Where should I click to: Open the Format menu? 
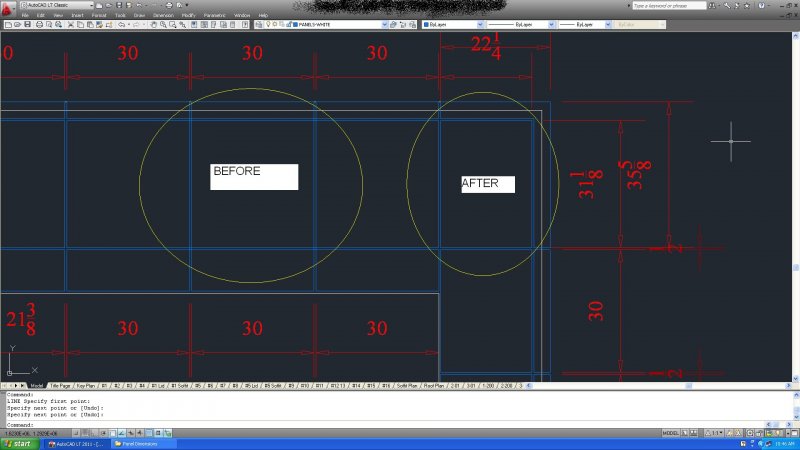click(x=98, y=15)
